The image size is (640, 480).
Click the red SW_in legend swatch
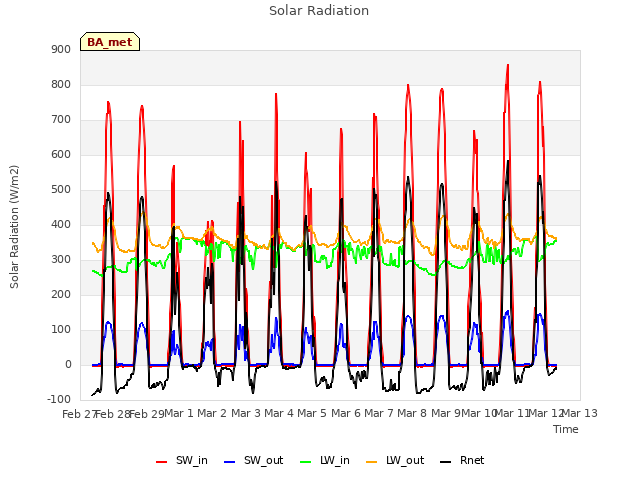(162, 462)
